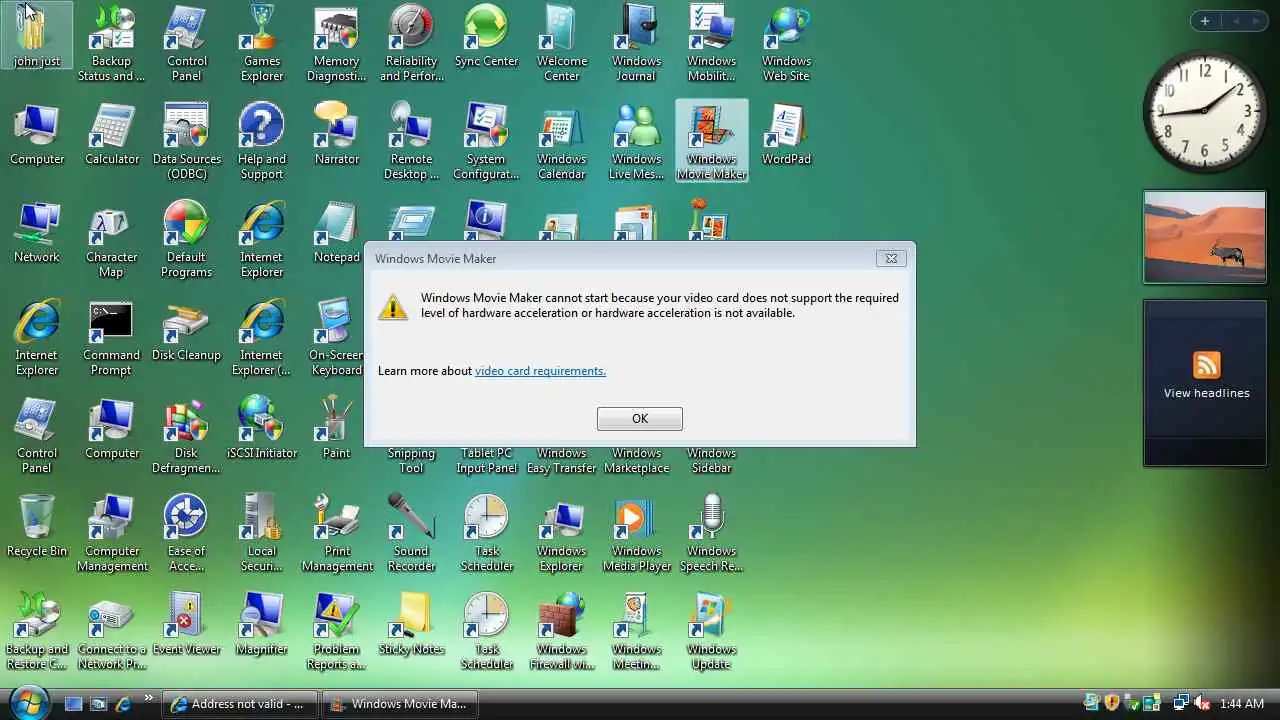Click the Start orb button

(27, 702)
